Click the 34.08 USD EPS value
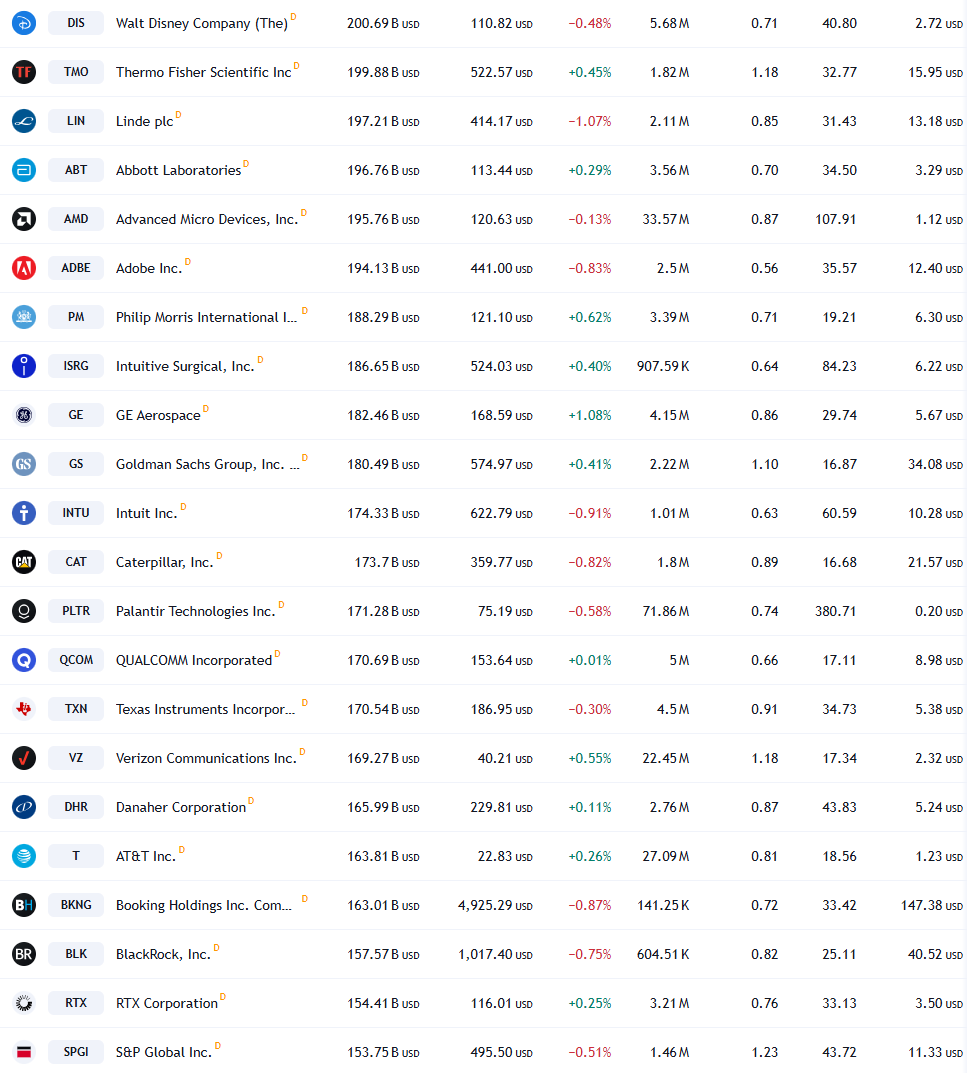Screen dimensions: 967x1073 click(x=935, y=464)
